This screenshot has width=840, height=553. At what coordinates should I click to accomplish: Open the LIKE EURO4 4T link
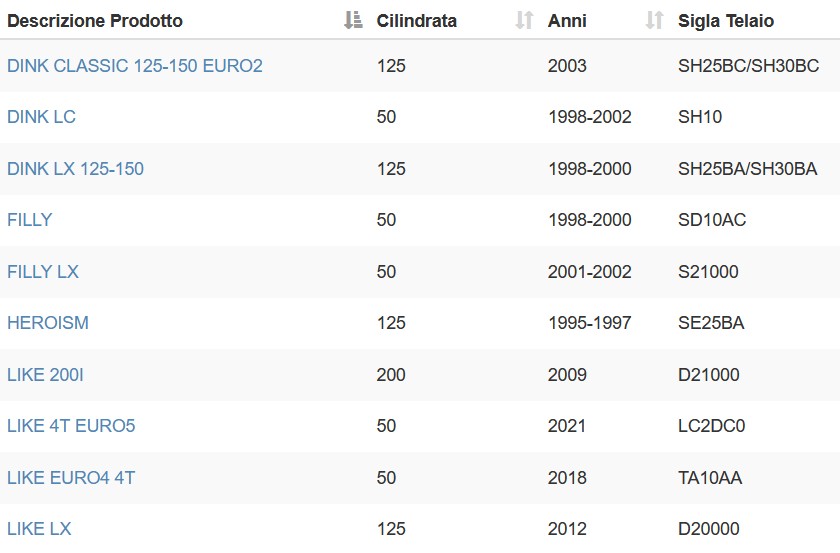[71, 477]
